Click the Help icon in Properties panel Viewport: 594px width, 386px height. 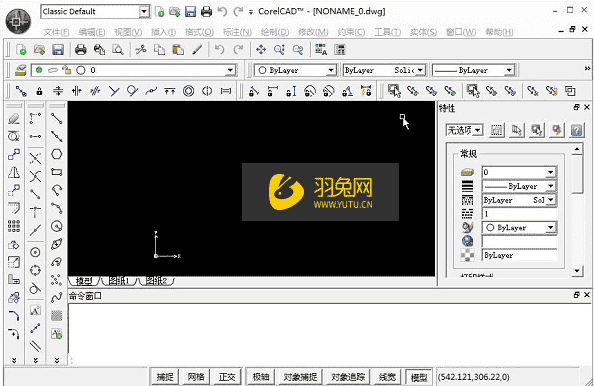tap(576, 130)
